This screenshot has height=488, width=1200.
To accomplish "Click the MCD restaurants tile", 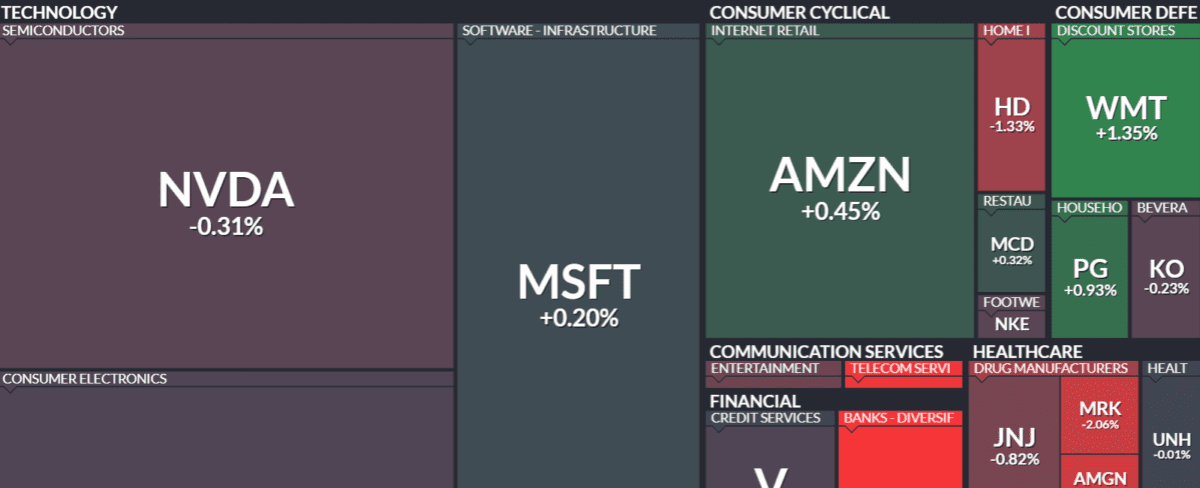I will pos(1011,250).
